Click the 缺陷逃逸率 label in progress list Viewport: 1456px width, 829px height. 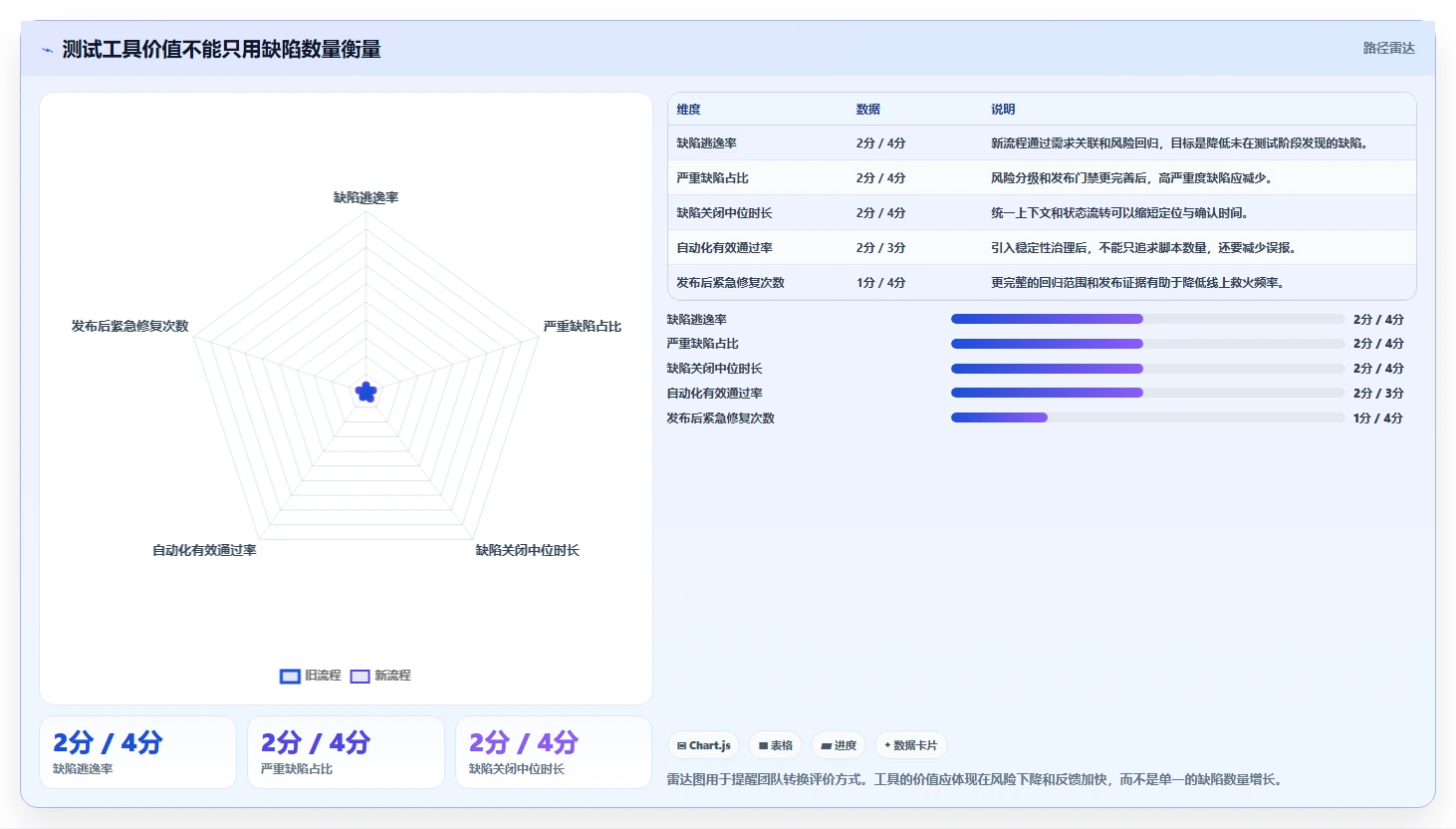(696, 319)
